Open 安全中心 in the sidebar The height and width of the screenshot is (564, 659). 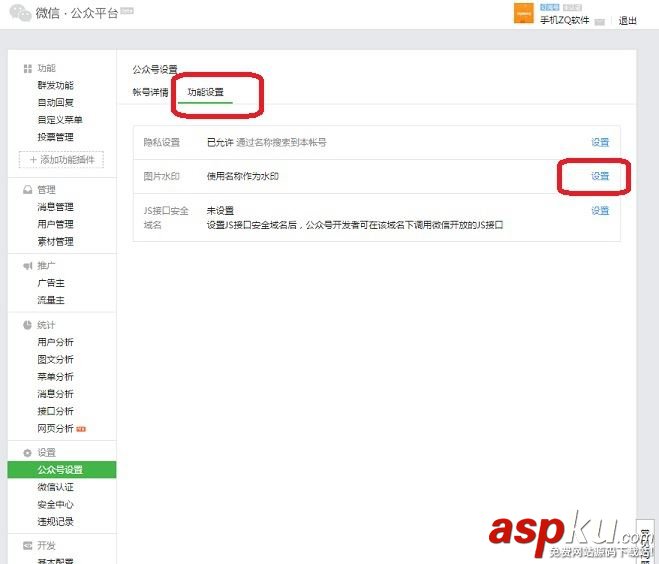click(55, 504)
